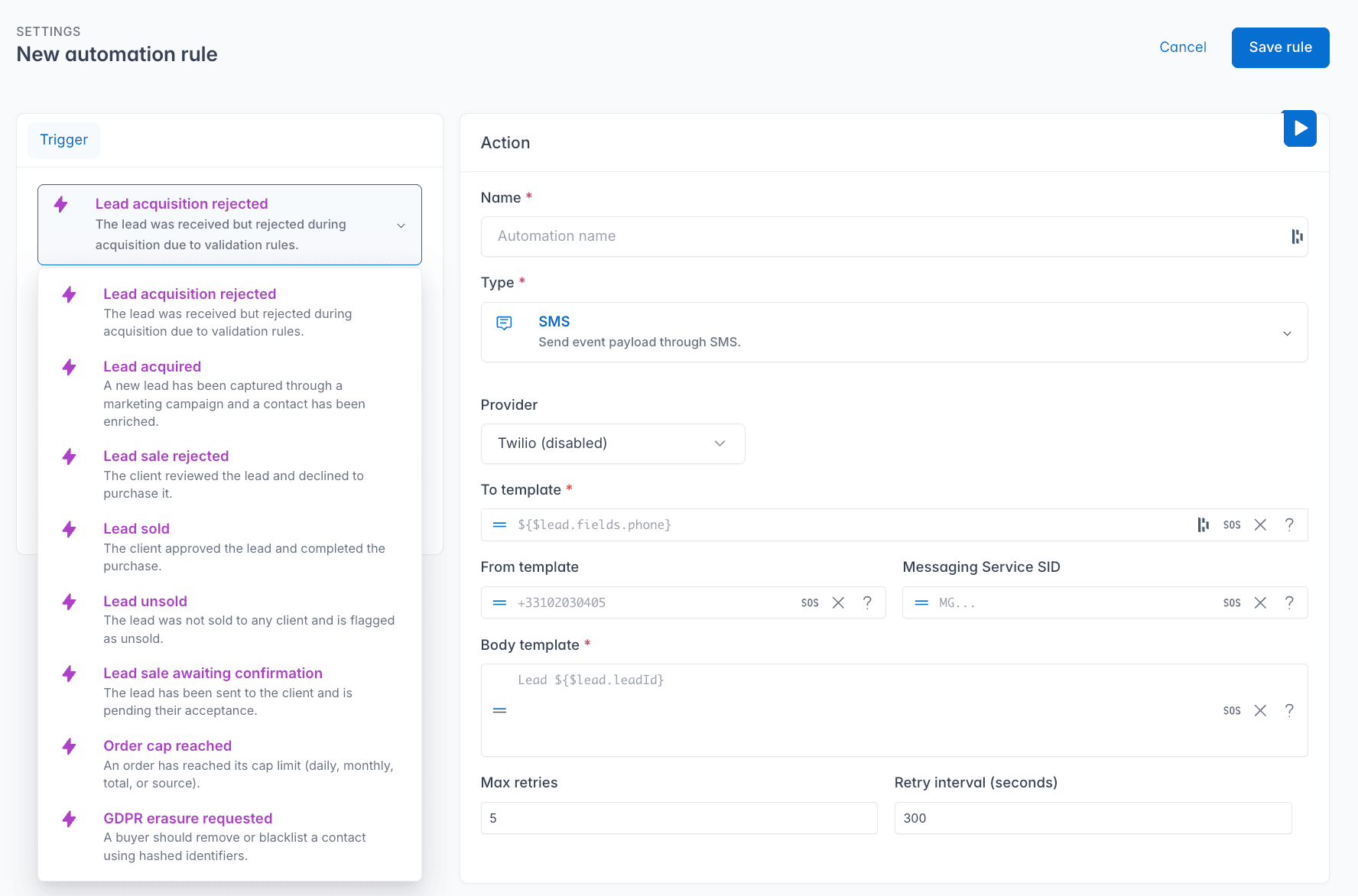The width and height of the screenshot is (1358, 896).
Task: Clear the From template field with X
Action: [838, 602]
